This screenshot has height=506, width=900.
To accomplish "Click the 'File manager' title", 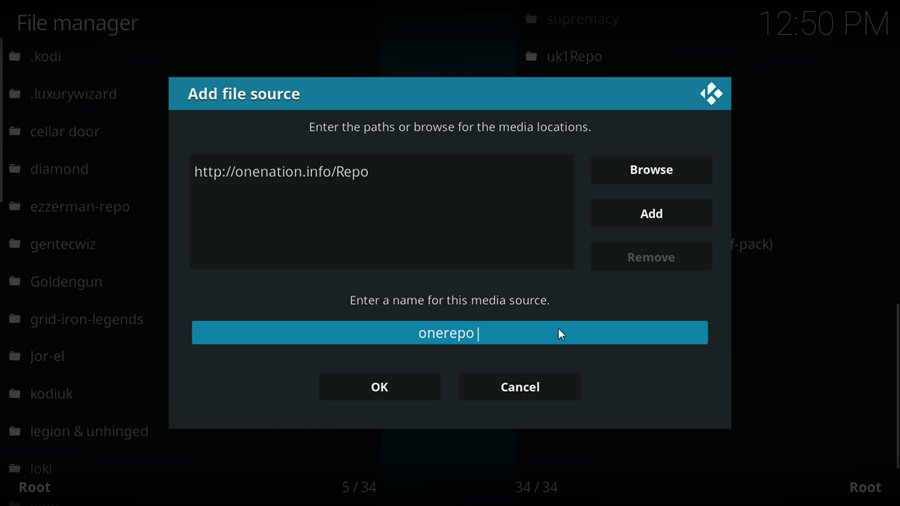I will pos(77,23).
